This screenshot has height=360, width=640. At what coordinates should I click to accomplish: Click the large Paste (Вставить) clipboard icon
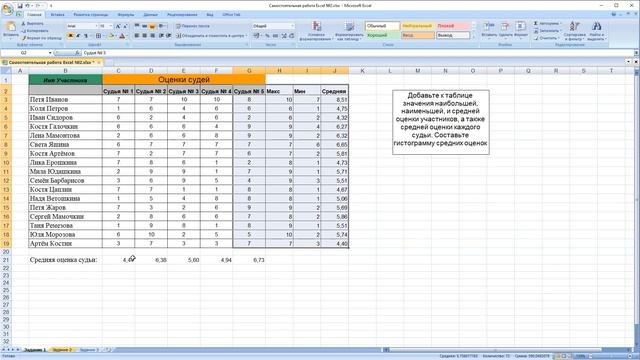(x=11, y=27)
